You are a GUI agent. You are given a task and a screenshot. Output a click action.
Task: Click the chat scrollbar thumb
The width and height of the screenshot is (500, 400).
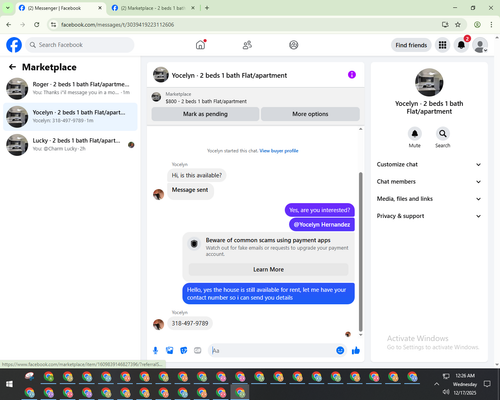click(360, 252)
